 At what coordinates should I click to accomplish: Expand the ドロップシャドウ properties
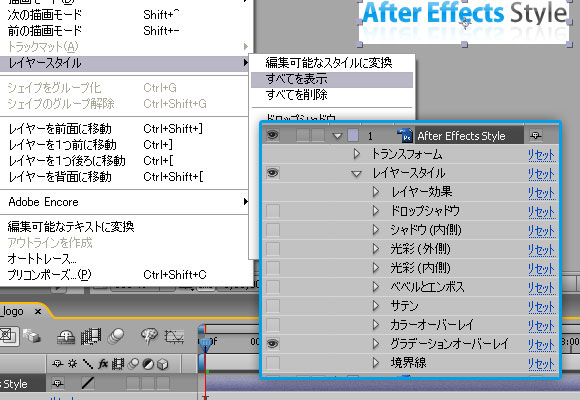(x=376, y=211)
